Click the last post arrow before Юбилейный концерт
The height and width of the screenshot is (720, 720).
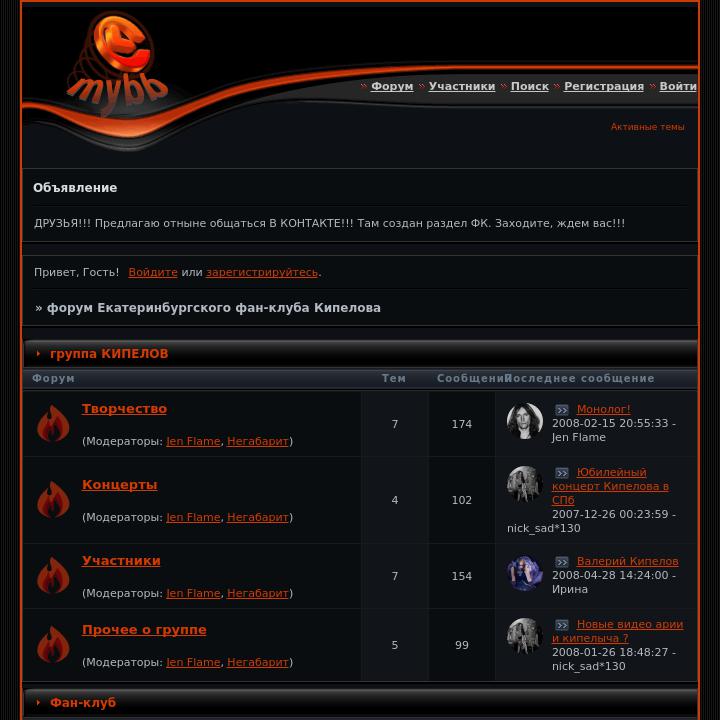[x=562, y=472]
